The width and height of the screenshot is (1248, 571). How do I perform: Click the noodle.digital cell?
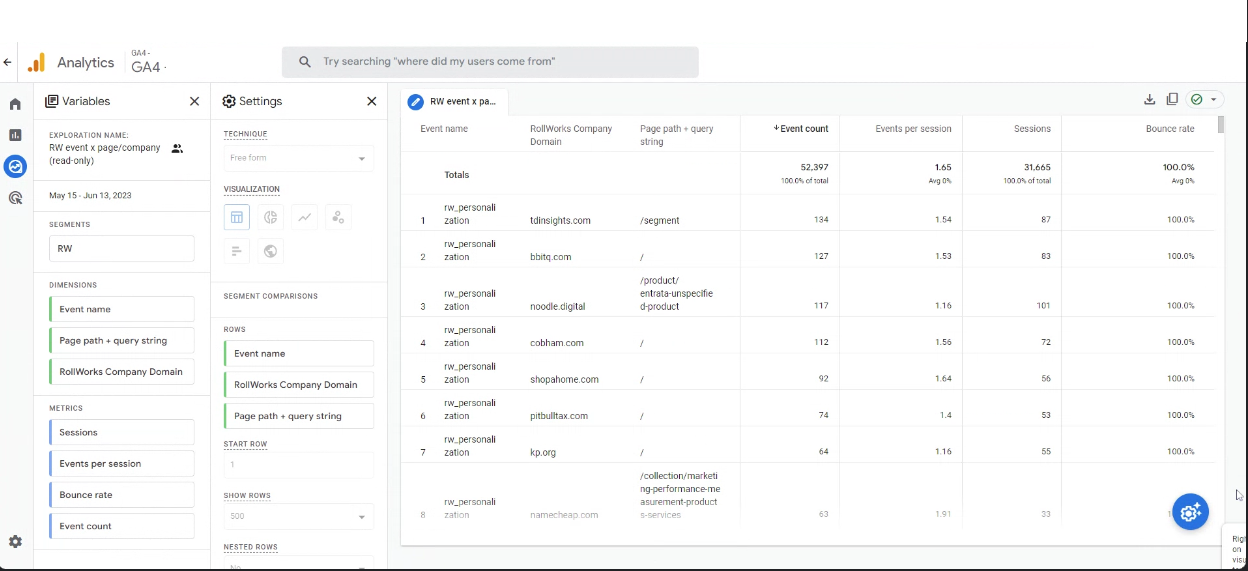coord(558,307)
